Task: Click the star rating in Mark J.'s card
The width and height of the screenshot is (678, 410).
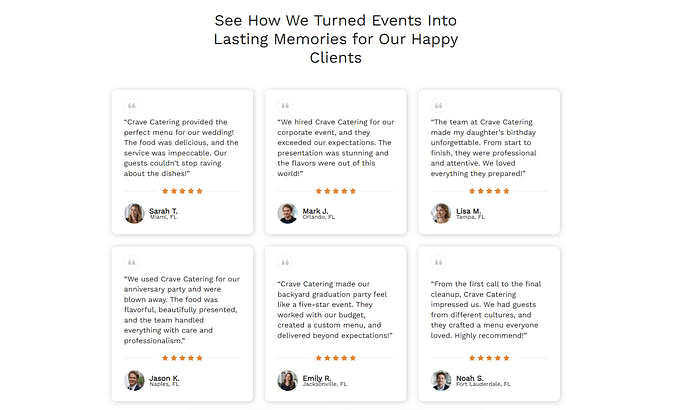Action: (x=336, y=191)
